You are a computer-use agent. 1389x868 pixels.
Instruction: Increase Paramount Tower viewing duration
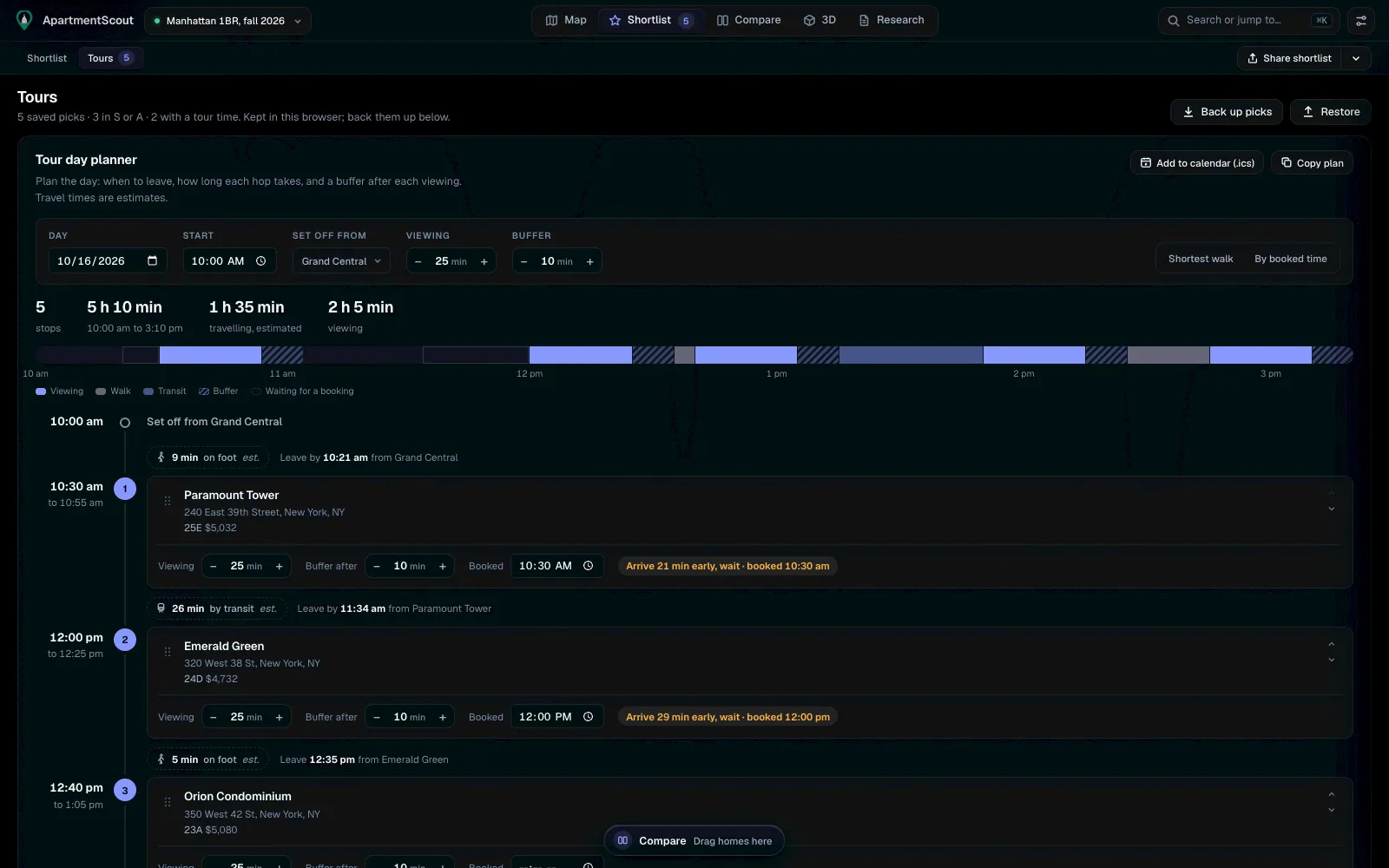[x=280, y=566]
